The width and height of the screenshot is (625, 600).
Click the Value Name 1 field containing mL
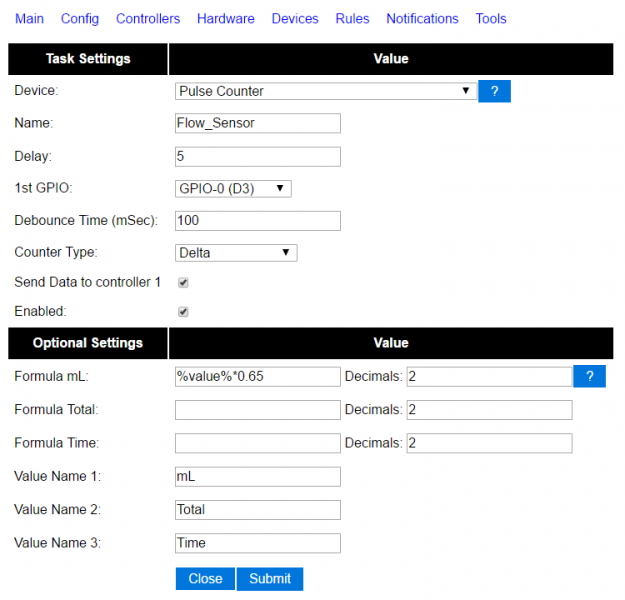point(257,476)
